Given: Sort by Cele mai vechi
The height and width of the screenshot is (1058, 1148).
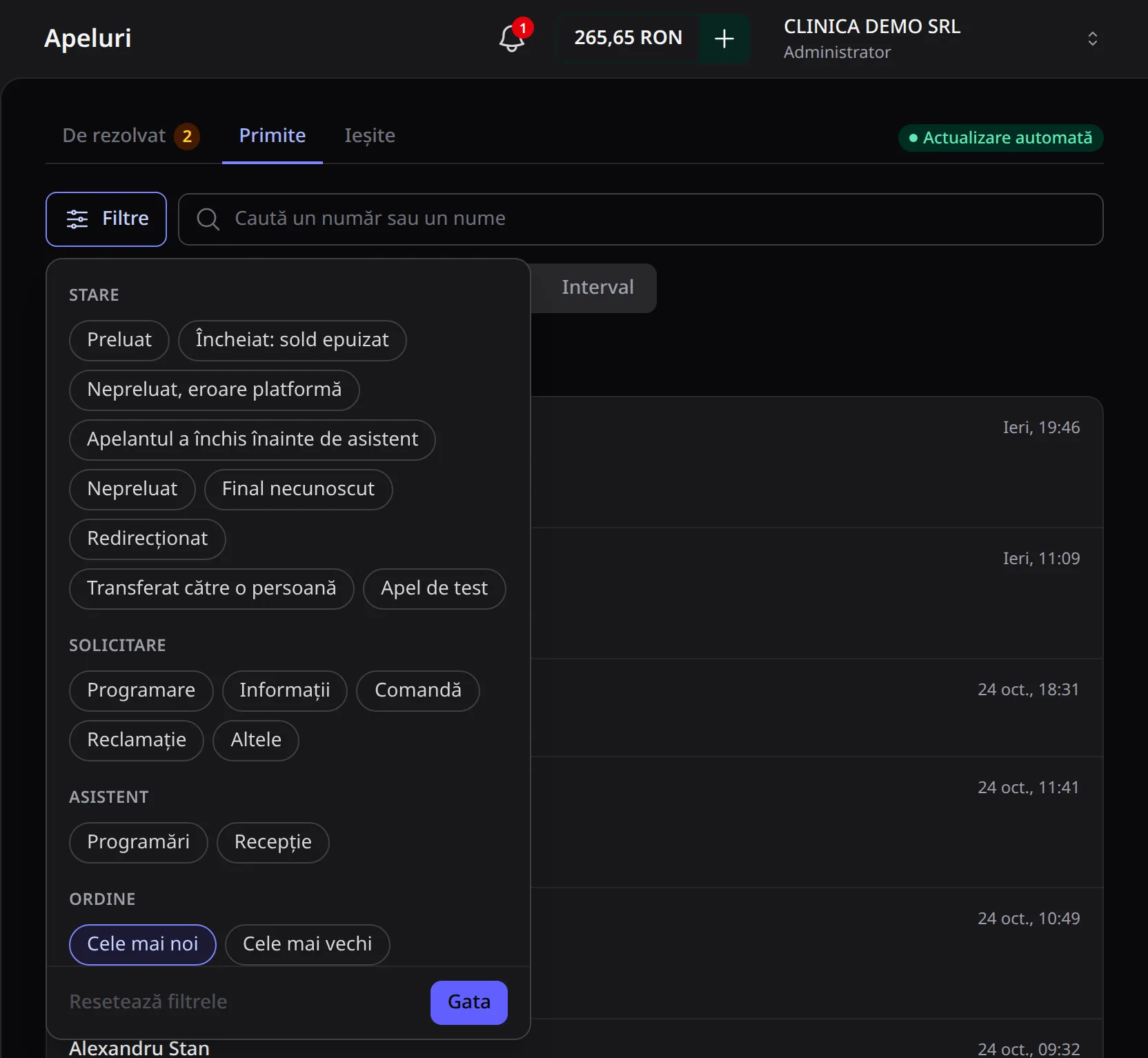Looking at the screenshot, I should pos(308,944).
